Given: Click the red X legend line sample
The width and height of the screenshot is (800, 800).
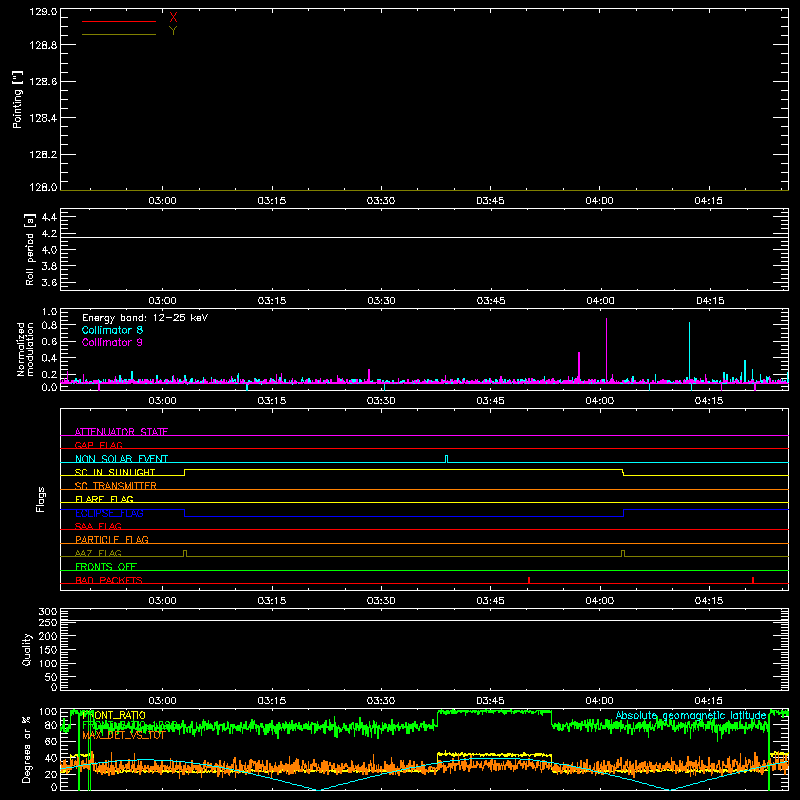Looking at the screenshot, I should click(x=119, y=21).
